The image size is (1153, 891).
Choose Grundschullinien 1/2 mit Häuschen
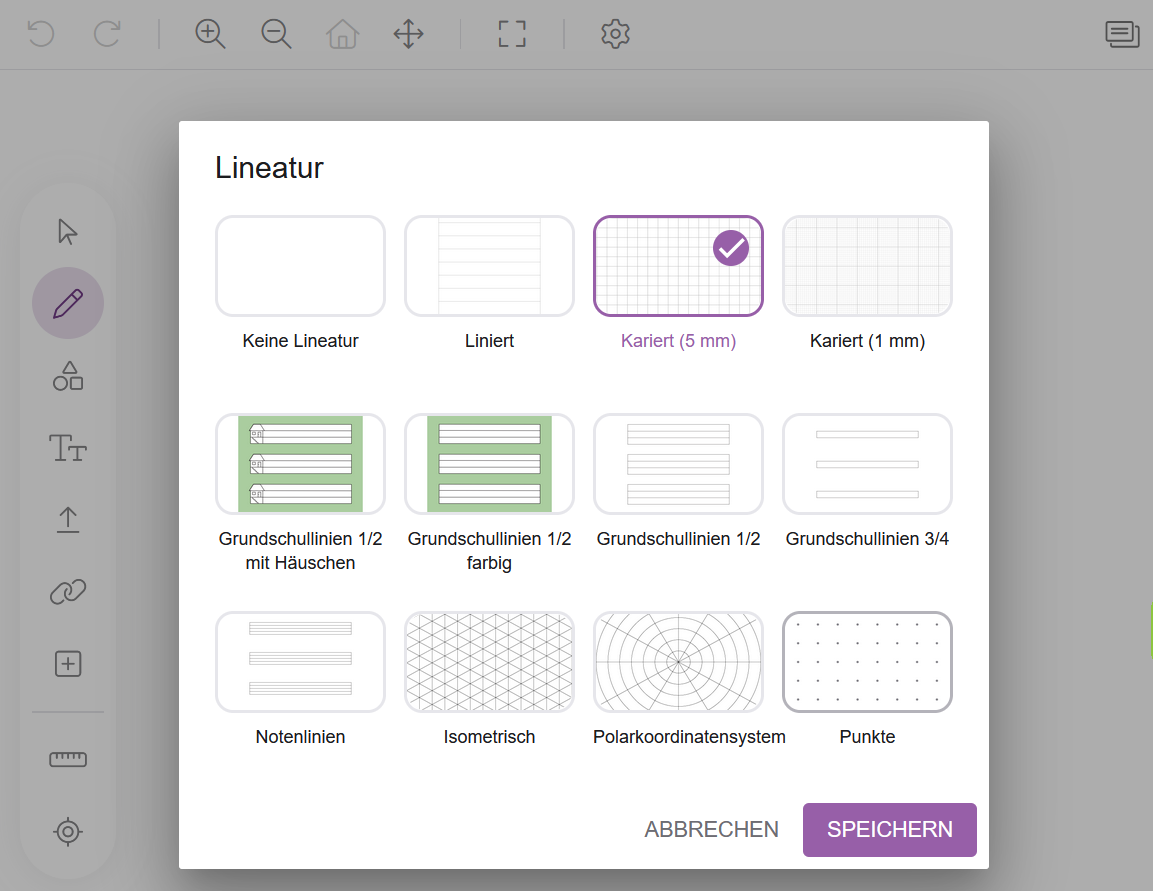300,464
